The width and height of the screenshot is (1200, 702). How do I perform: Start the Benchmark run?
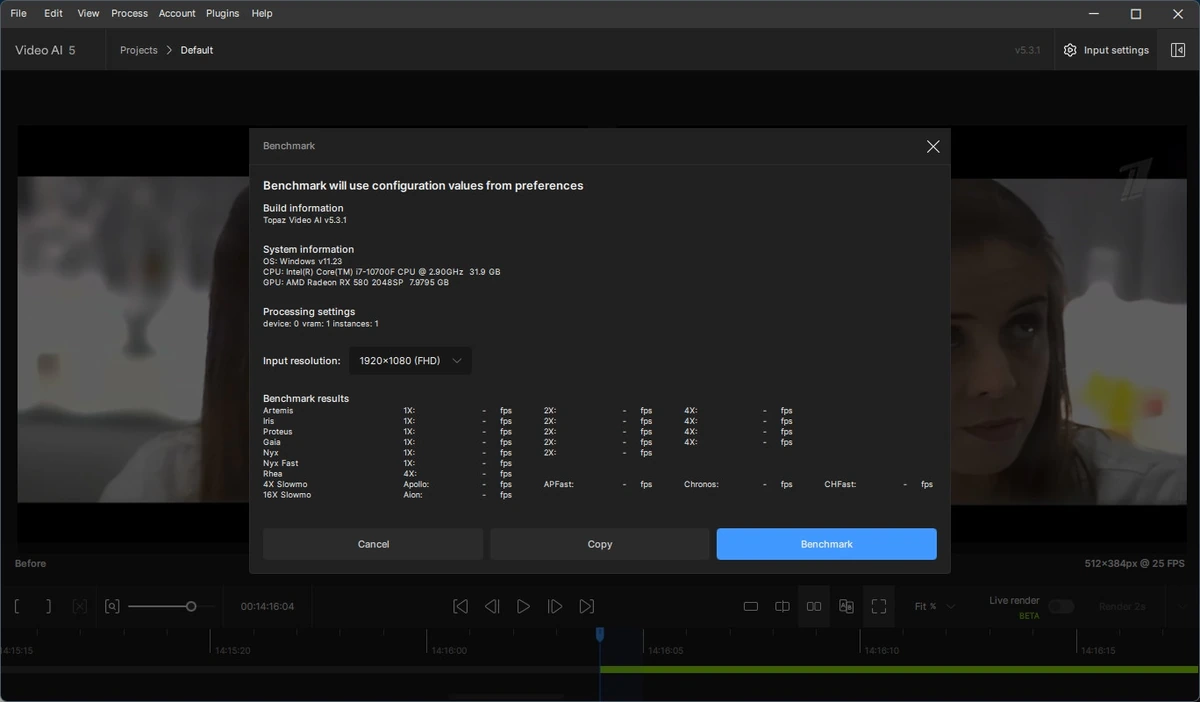point(827,544)
